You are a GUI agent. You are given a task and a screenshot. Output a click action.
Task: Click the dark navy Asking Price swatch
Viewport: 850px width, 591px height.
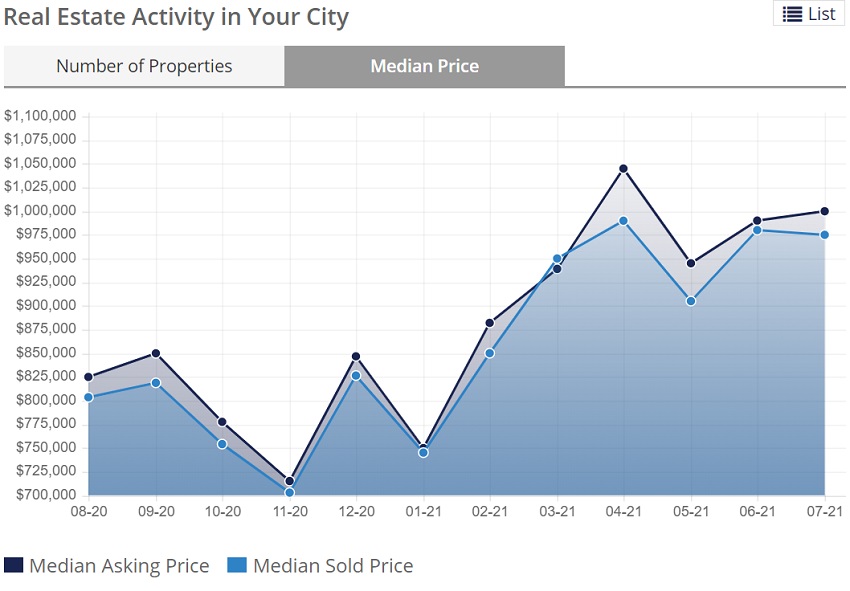[x=14, y=566]
